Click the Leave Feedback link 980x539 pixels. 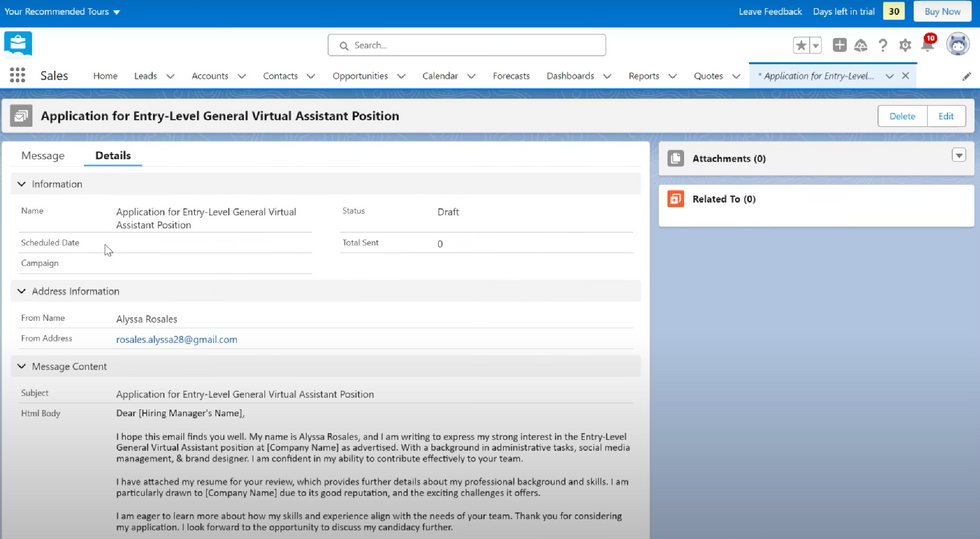pyautogui.click(x=770, y=11)
